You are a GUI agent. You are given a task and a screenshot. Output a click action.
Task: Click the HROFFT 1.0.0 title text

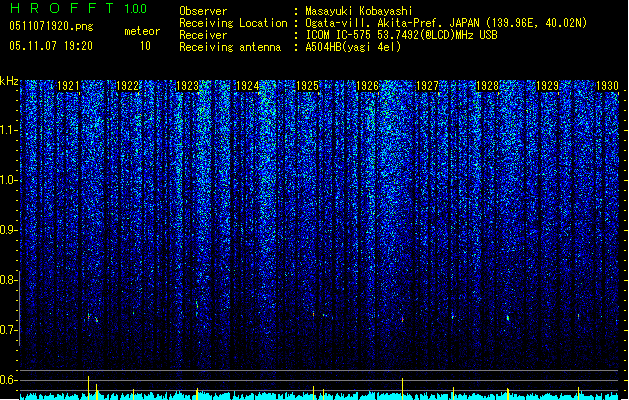point(78,8)
